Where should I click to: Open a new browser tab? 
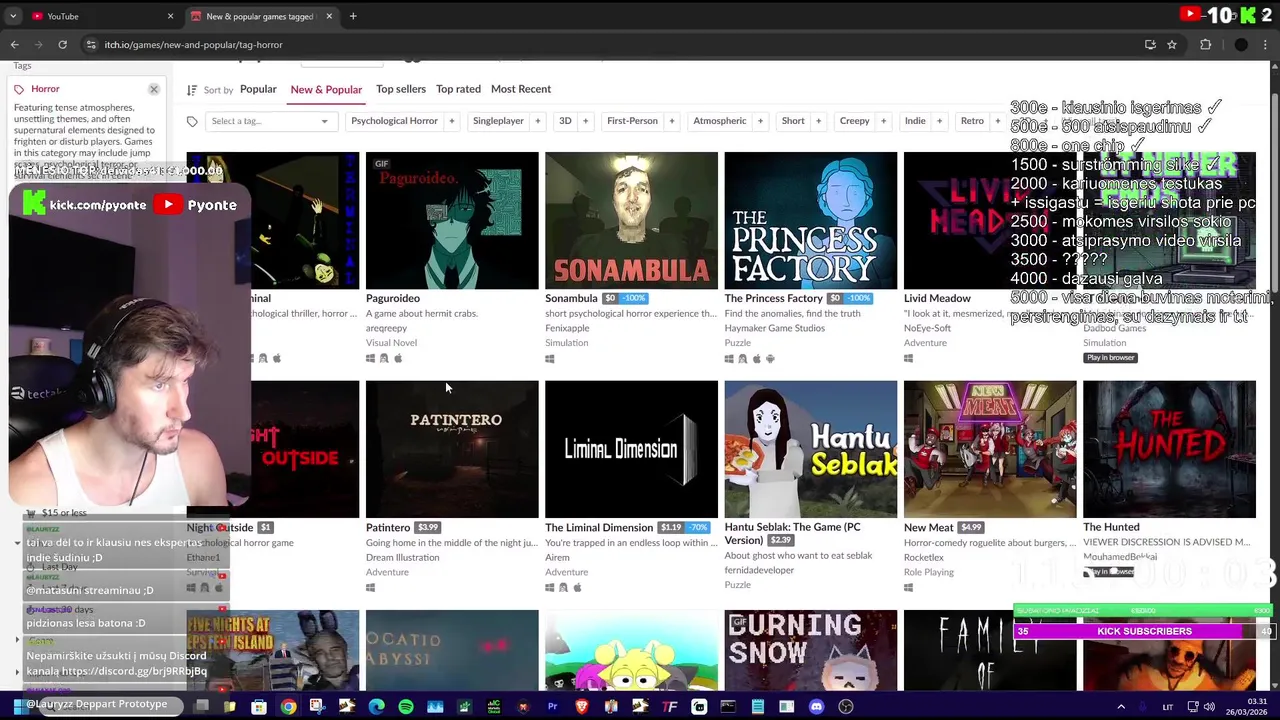coord(353,16)
